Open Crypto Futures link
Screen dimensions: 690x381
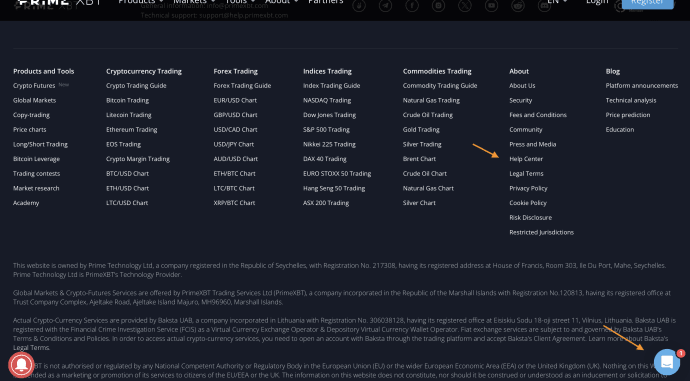[x=34, y=86]
